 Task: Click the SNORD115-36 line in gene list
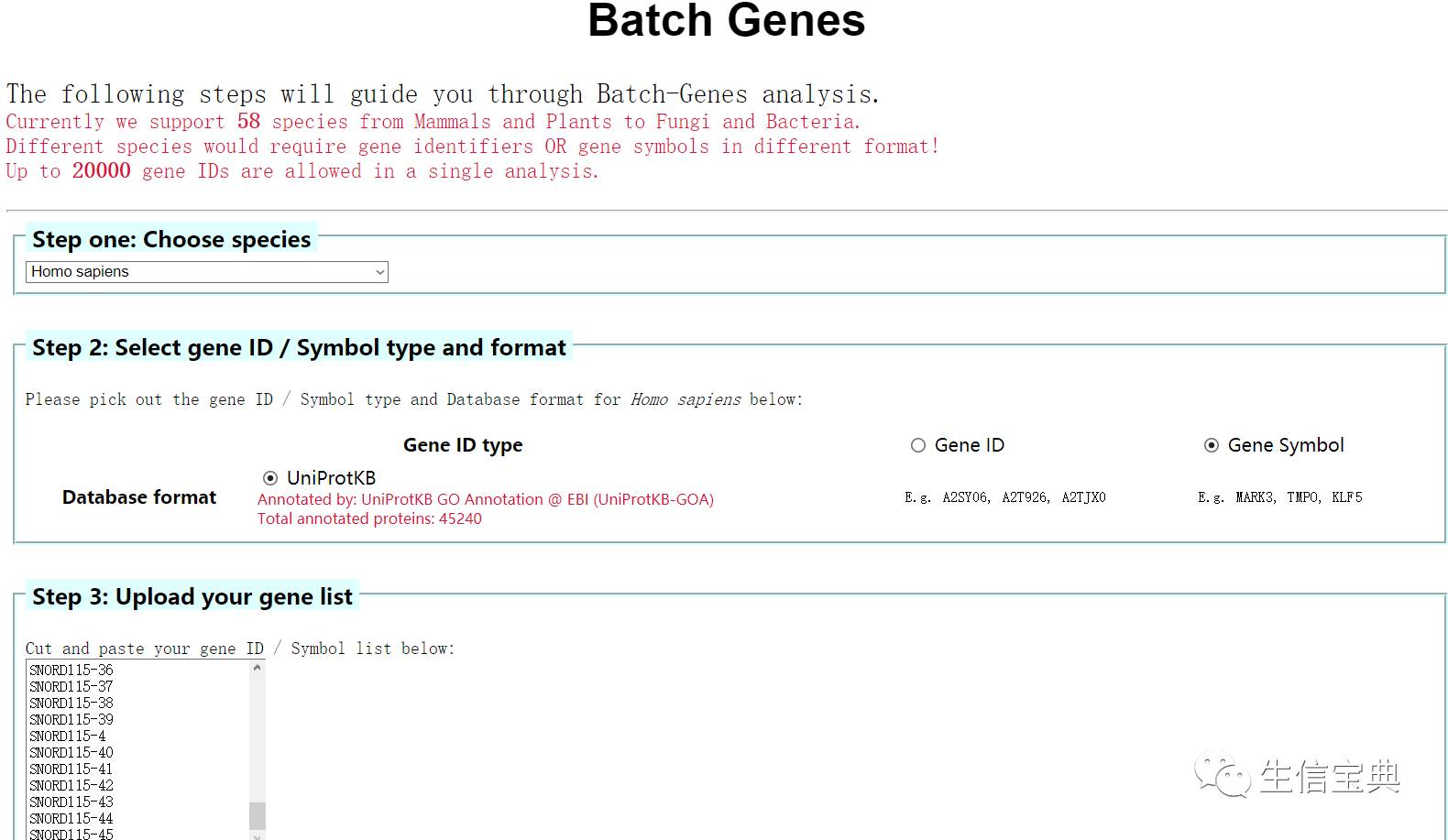[71, 671]
